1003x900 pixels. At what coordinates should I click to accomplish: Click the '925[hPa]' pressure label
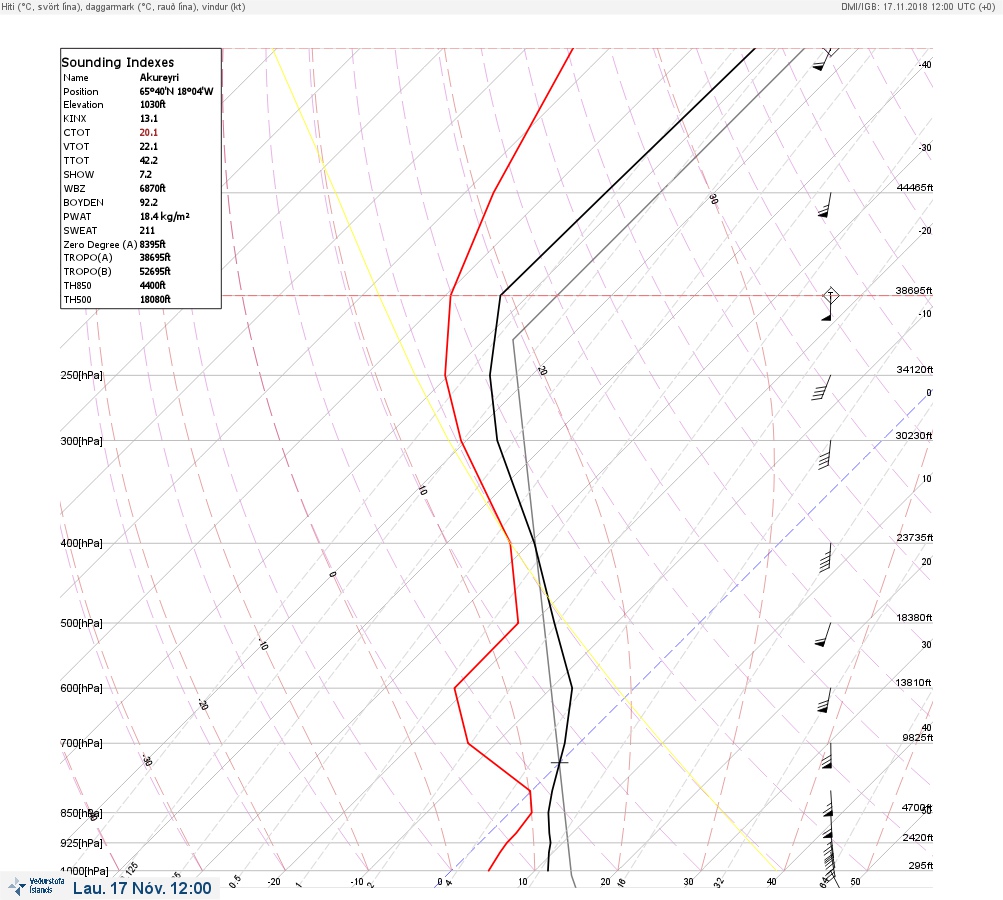coord(81,843)
